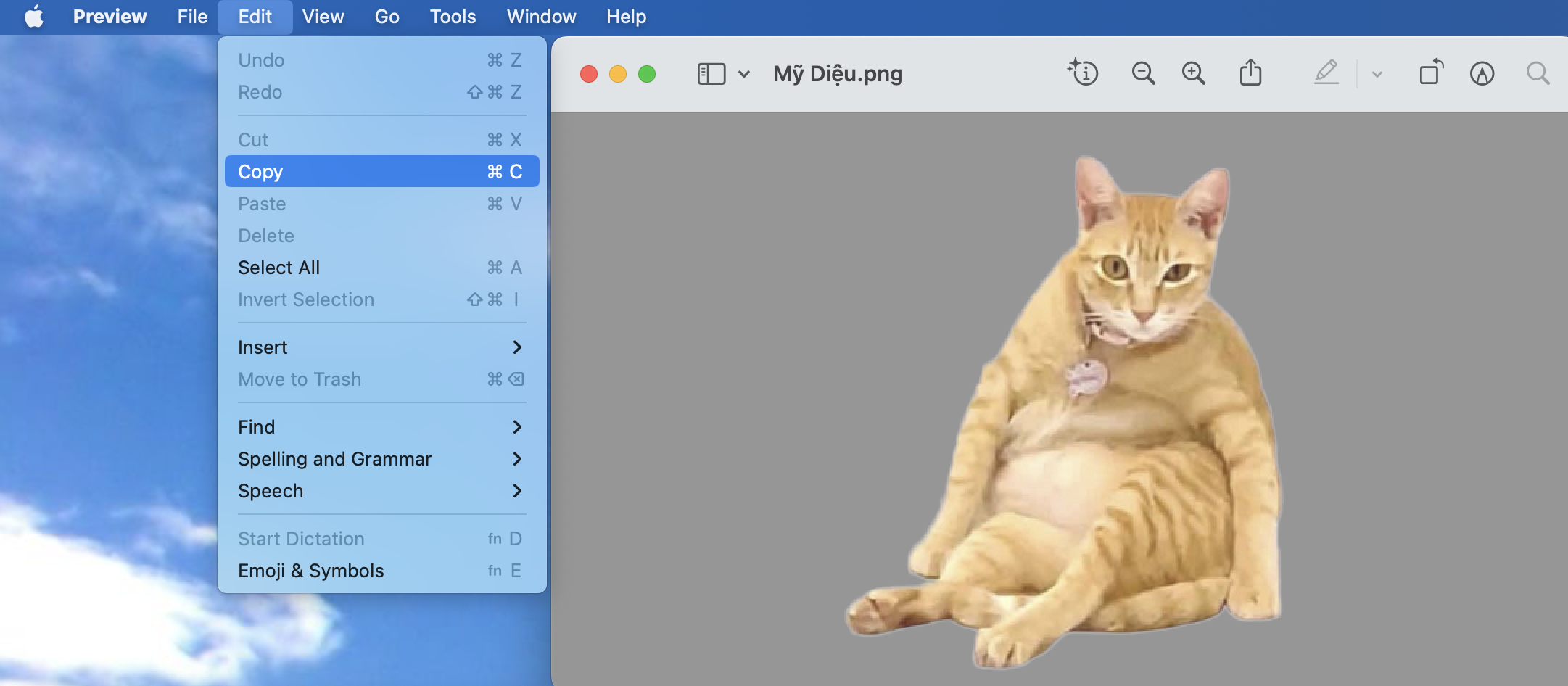Show the Markup toolbar
Viewport: 1568px width, 686px height.
pos(1482,73)
